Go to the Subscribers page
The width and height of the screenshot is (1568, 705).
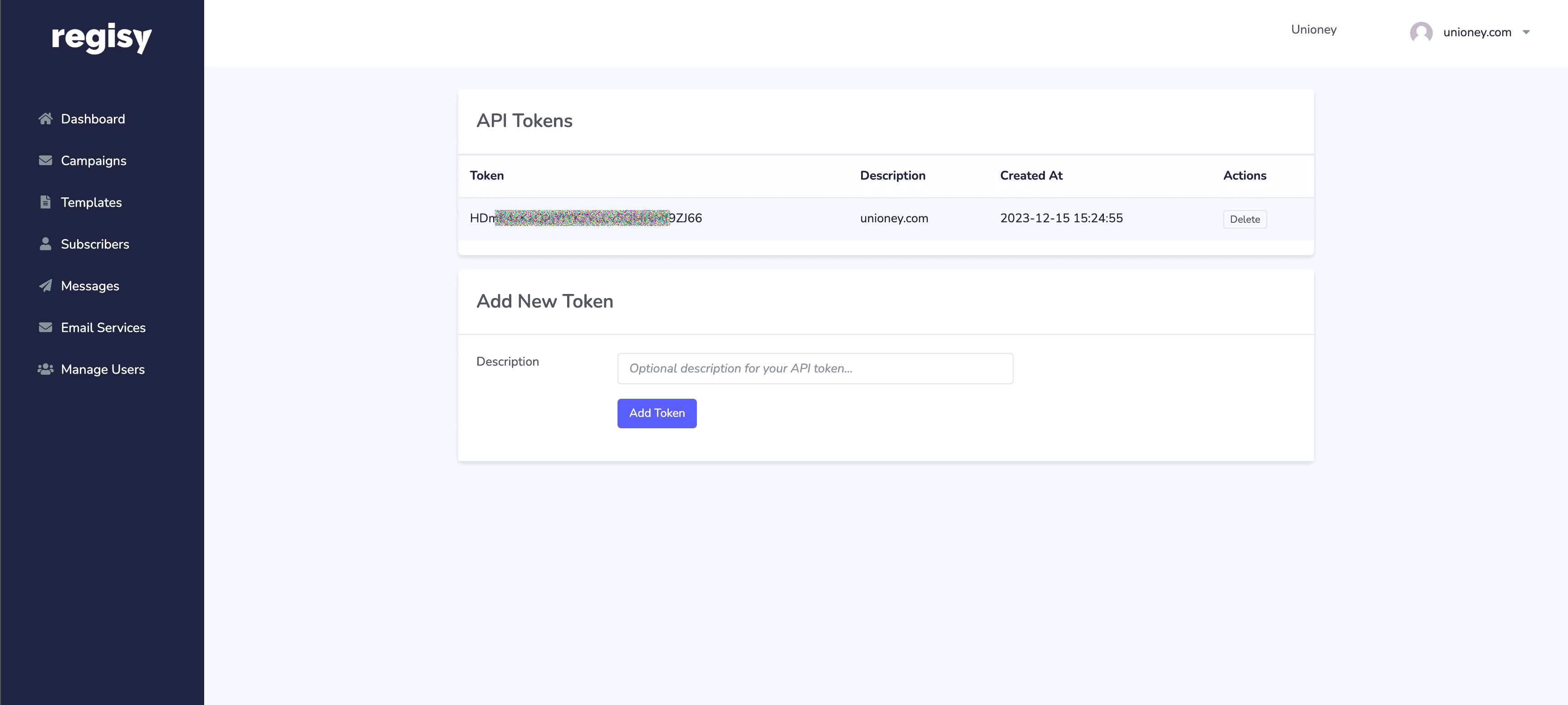(95, 244)
